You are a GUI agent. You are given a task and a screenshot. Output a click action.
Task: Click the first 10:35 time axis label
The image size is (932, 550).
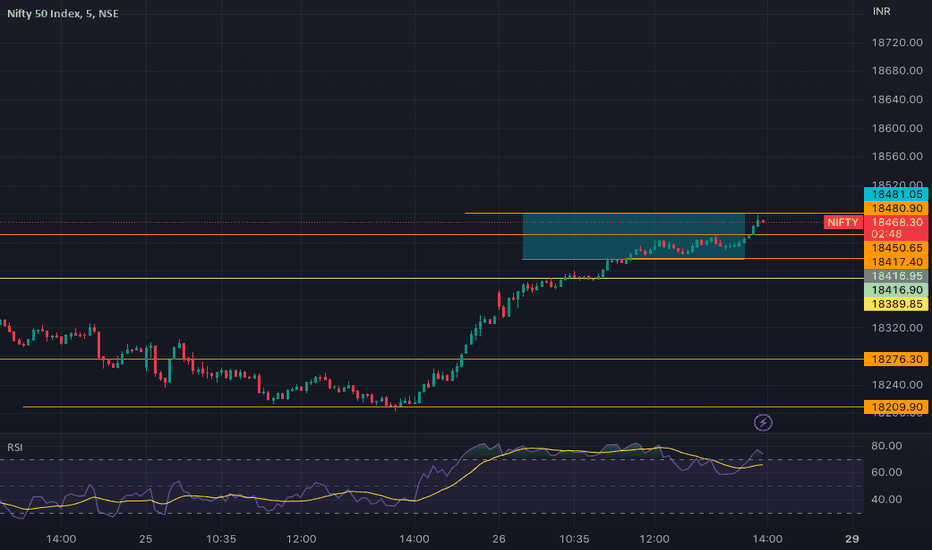[x=221, y=539]
